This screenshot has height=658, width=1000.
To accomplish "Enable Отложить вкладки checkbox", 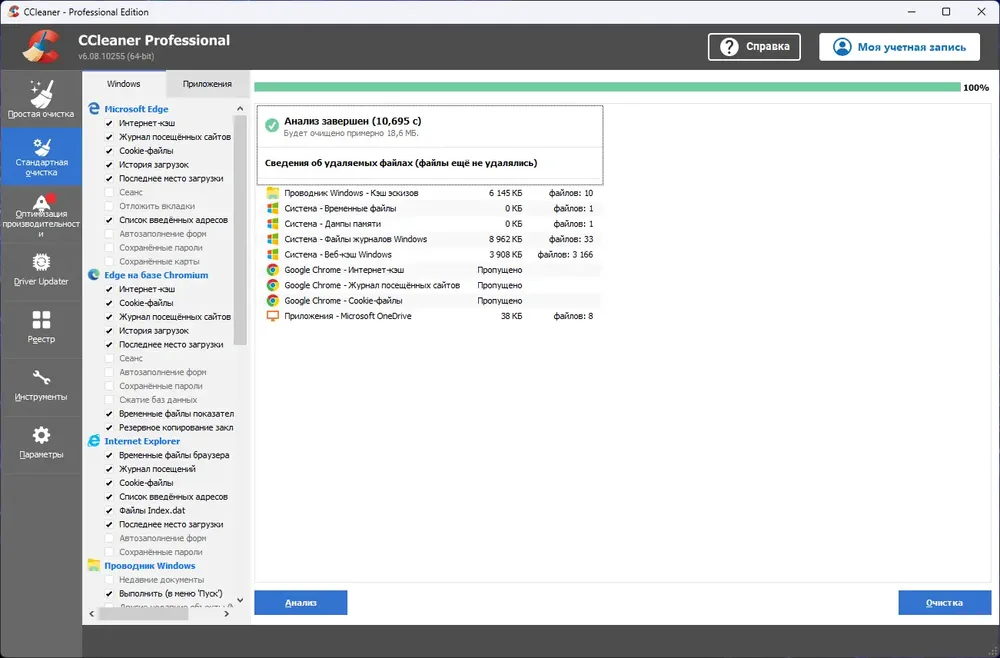I will [x=109, y=206].
